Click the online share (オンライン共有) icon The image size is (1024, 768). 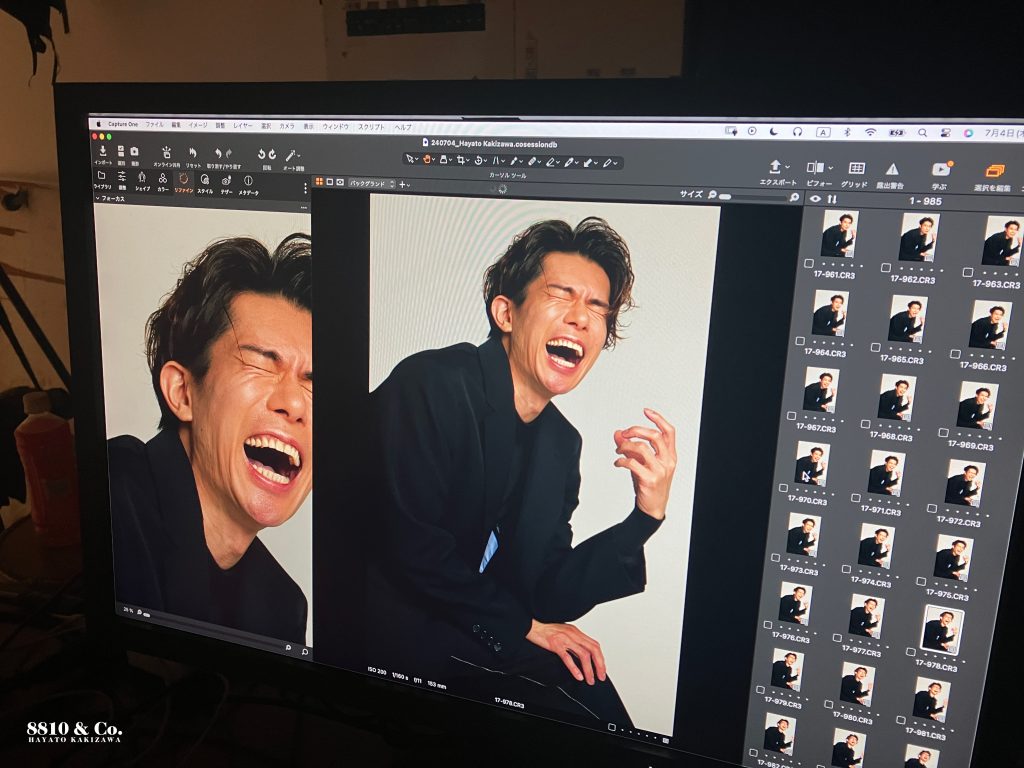pyautogui.click(x=167, y=152)
